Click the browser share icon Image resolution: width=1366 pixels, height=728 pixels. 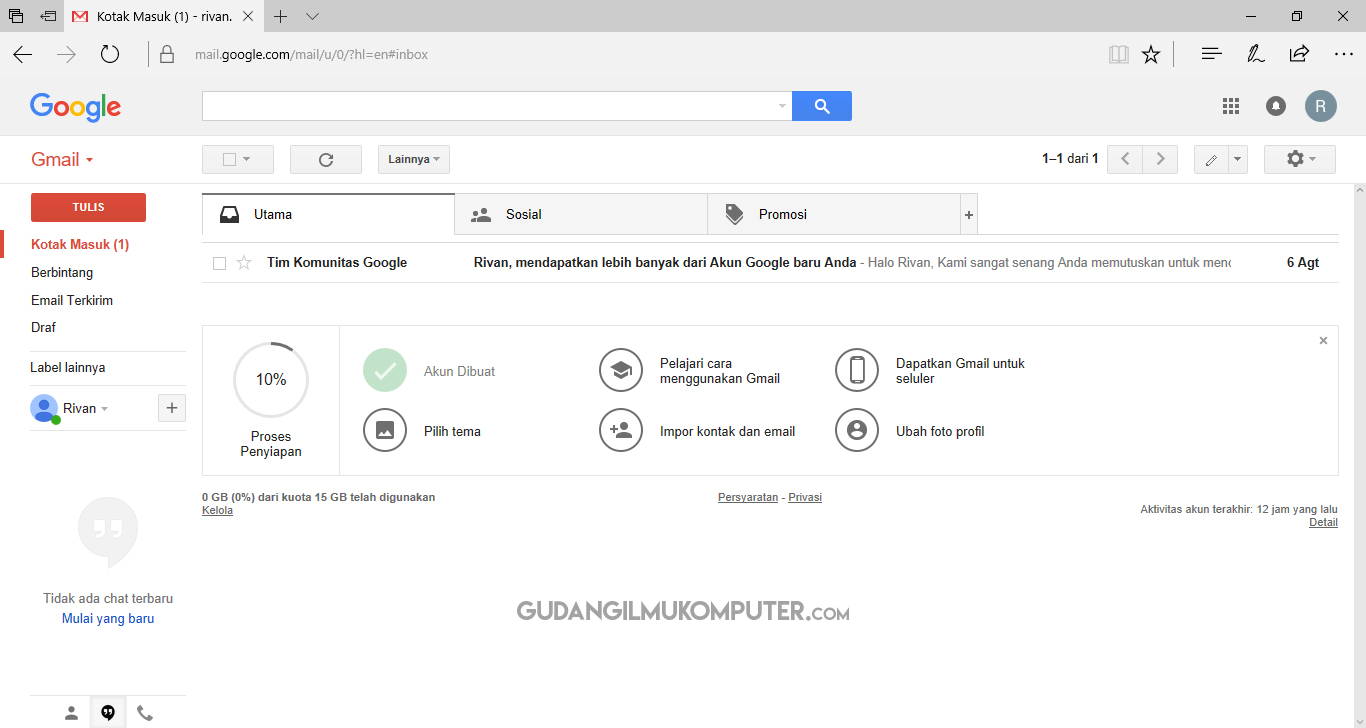(1299, 54)
